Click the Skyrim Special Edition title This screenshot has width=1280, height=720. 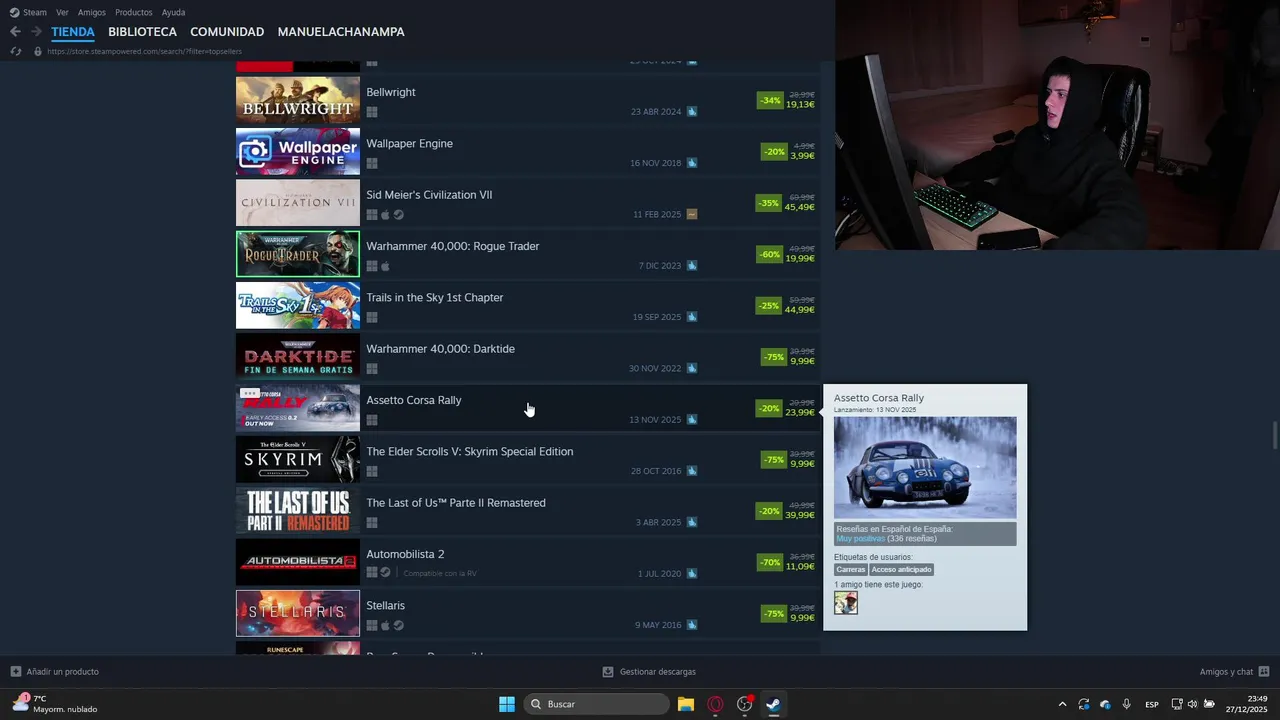click(470, 451)
